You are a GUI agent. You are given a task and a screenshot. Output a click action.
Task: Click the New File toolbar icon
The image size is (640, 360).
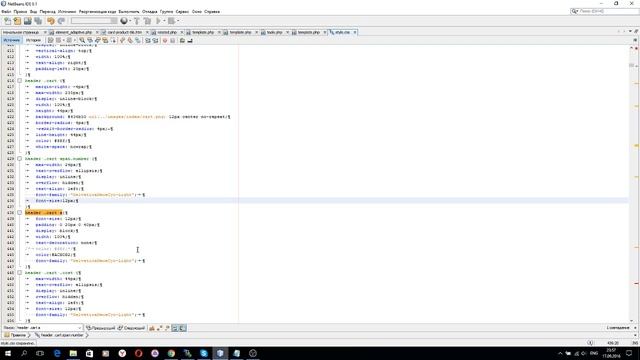coord(7,21)
